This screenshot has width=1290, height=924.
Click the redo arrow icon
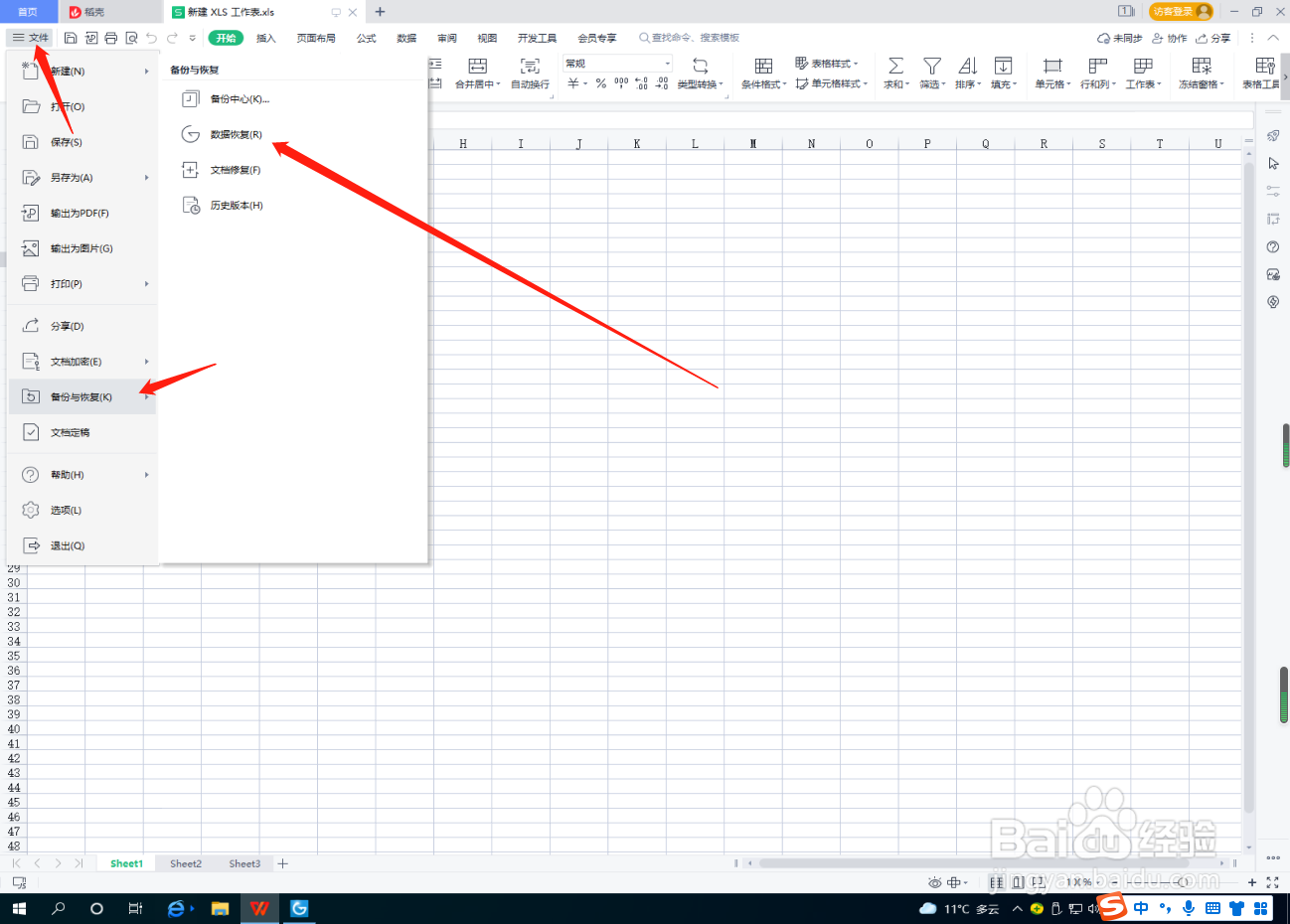click(x=172, y=38)
